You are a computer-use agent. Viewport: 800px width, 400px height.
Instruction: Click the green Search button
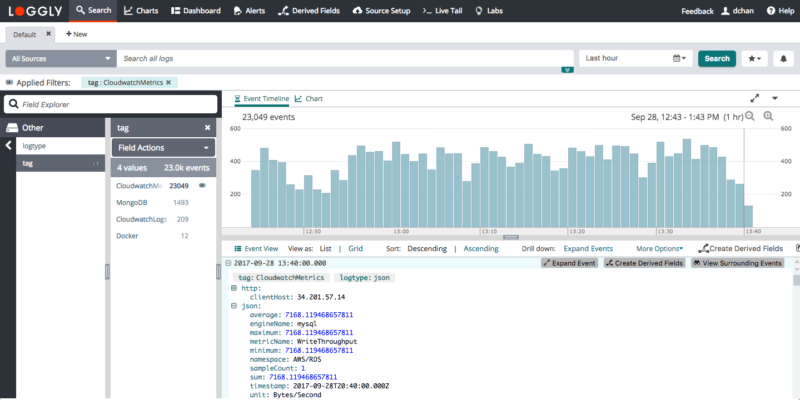[716, 59]
